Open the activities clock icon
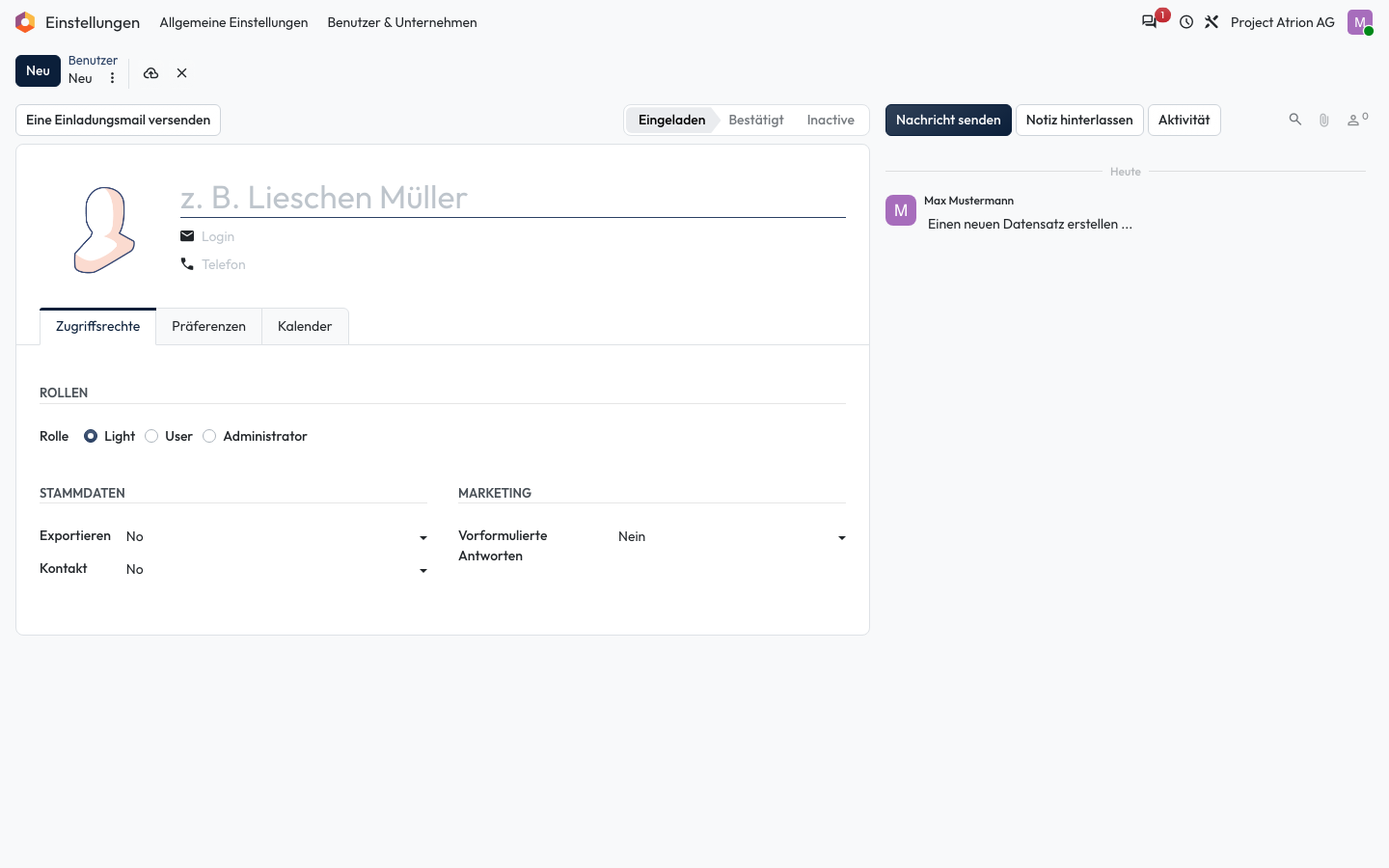Viewport: 1389px width, 868px height. click(x=1186, y=22)
